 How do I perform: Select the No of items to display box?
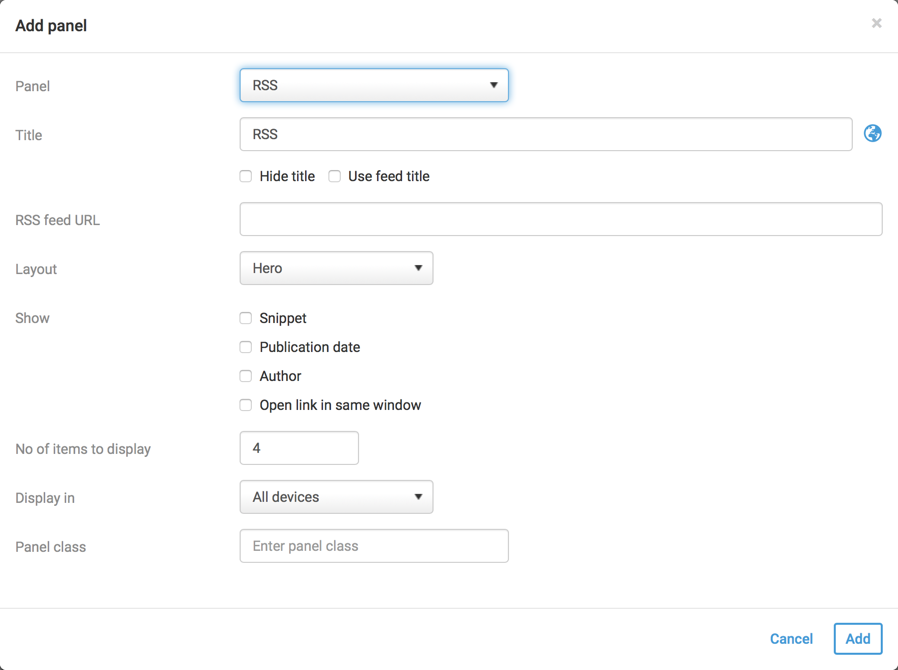coord(299,448)
